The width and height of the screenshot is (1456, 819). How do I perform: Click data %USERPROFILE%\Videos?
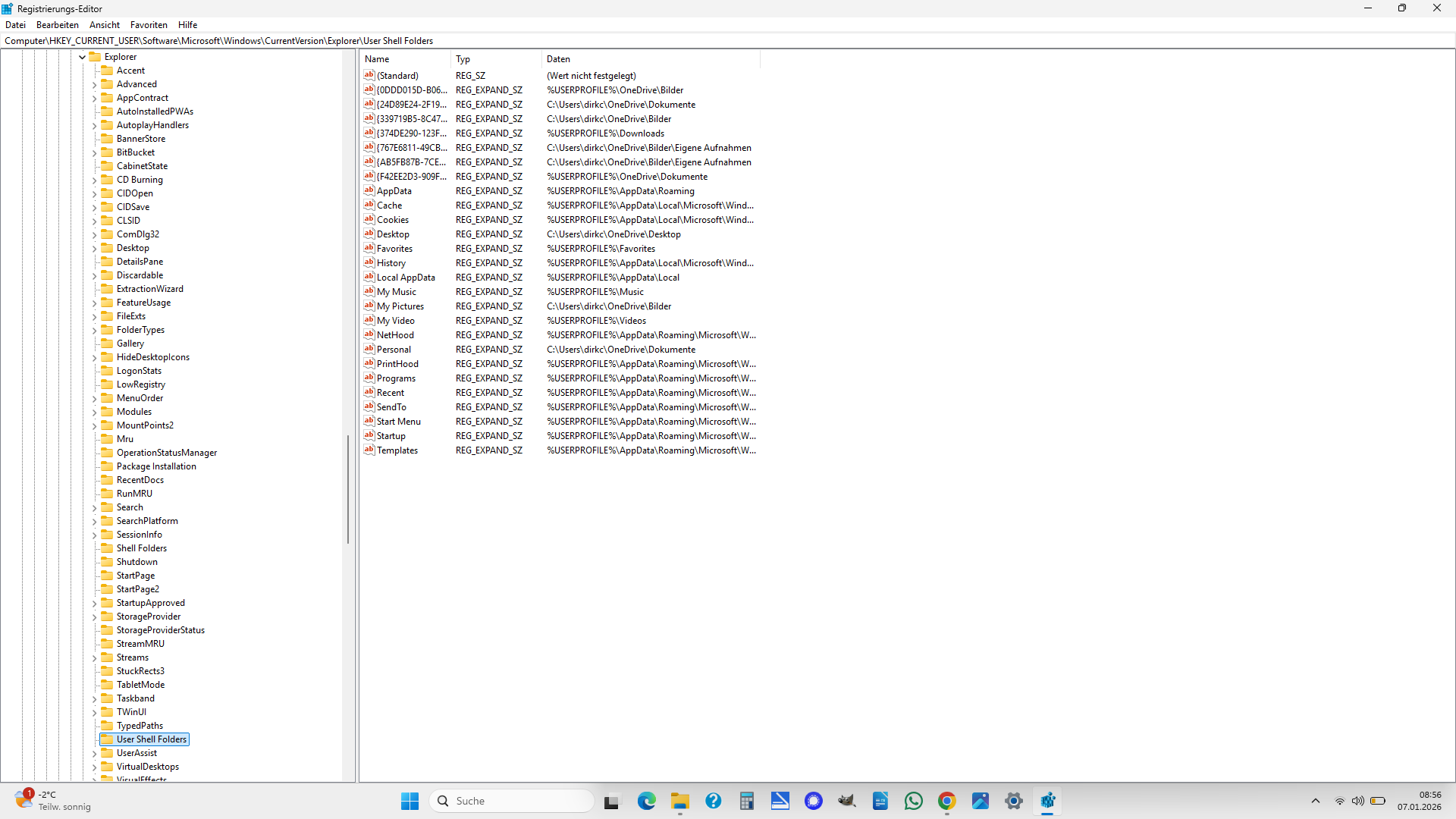click(x=597, y=321)
